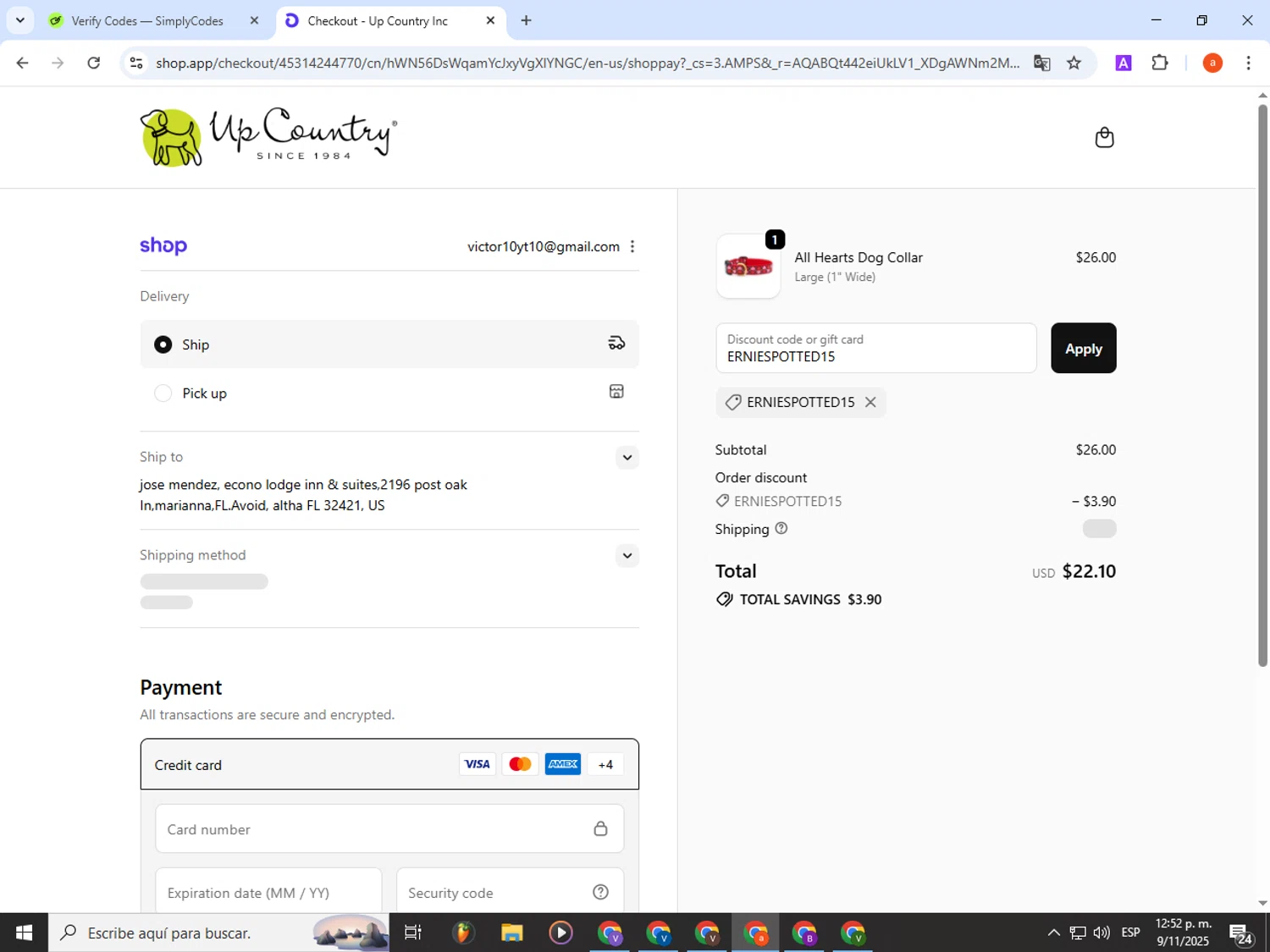This screenshot has height=952, width=1270.
Task: Expand the Shipping method section
Action: [627, 556]
